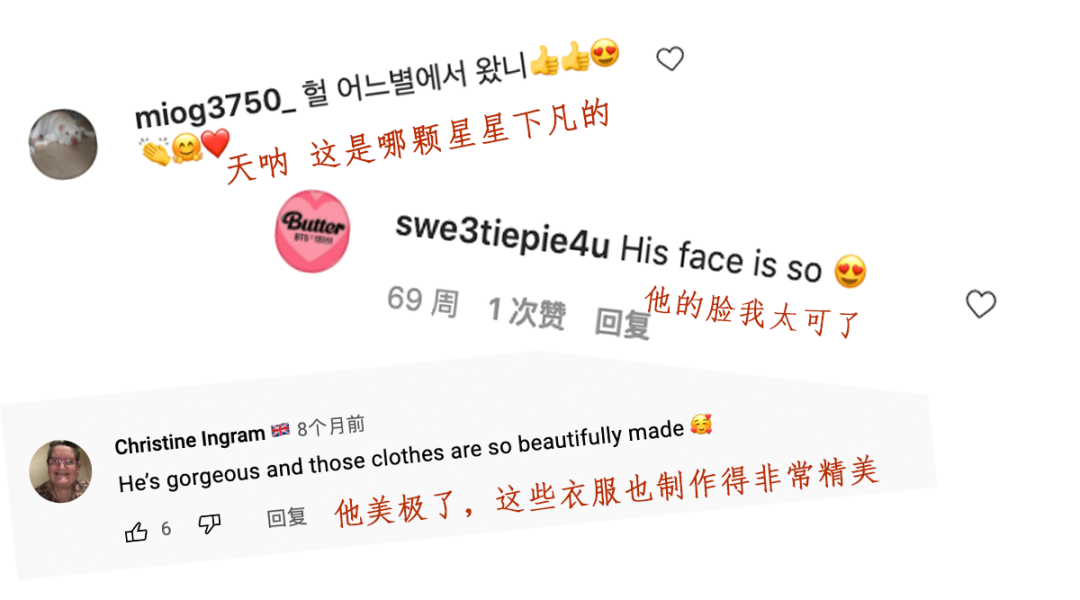Click 回复 under Christine Ingram's comment
The height and width of the screenshot is (600, 1080).
coord(287,517)
